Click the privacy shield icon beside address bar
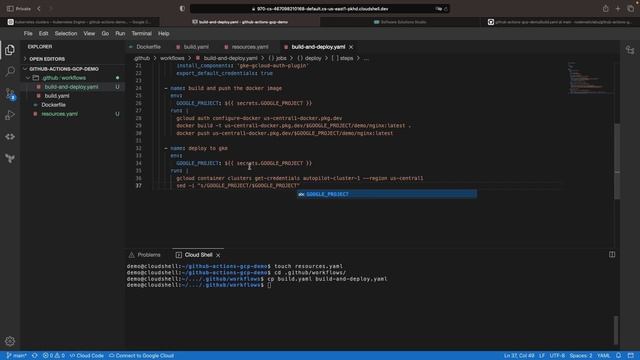Screen dimensions: 640x360 (182, 9)
